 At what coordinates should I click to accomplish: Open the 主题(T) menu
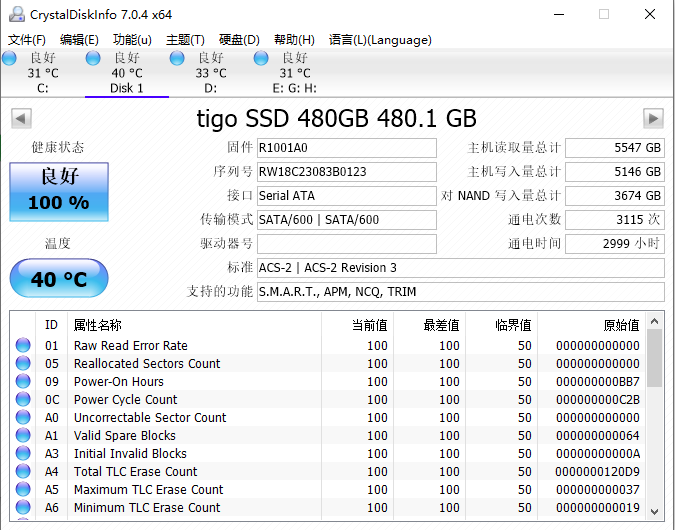185,40
